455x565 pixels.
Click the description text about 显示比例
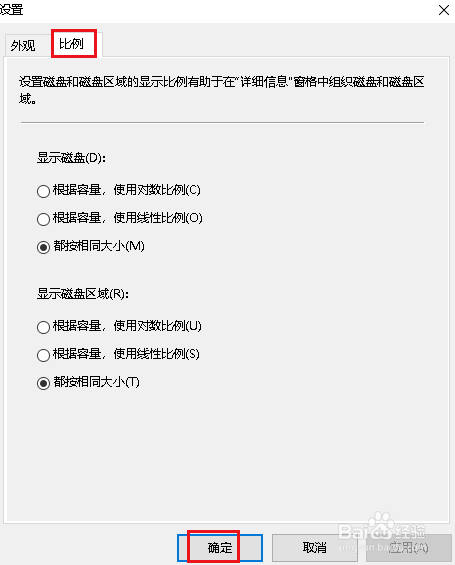point(222,90)
